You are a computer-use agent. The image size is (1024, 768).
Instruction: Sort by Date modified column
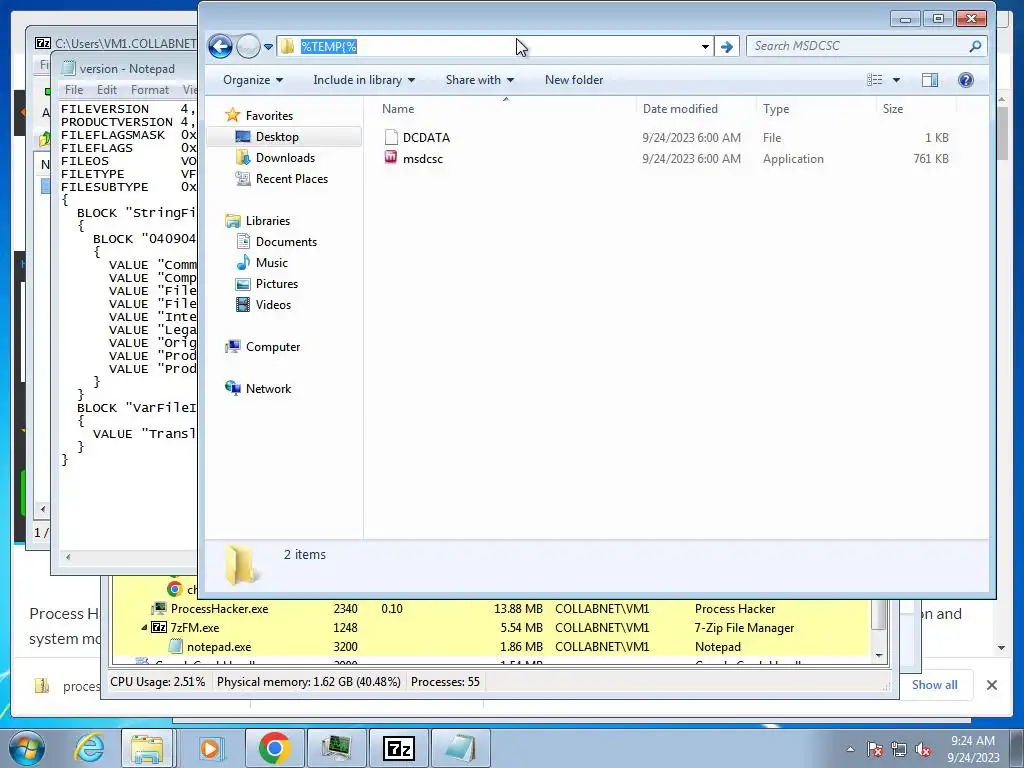696,109
